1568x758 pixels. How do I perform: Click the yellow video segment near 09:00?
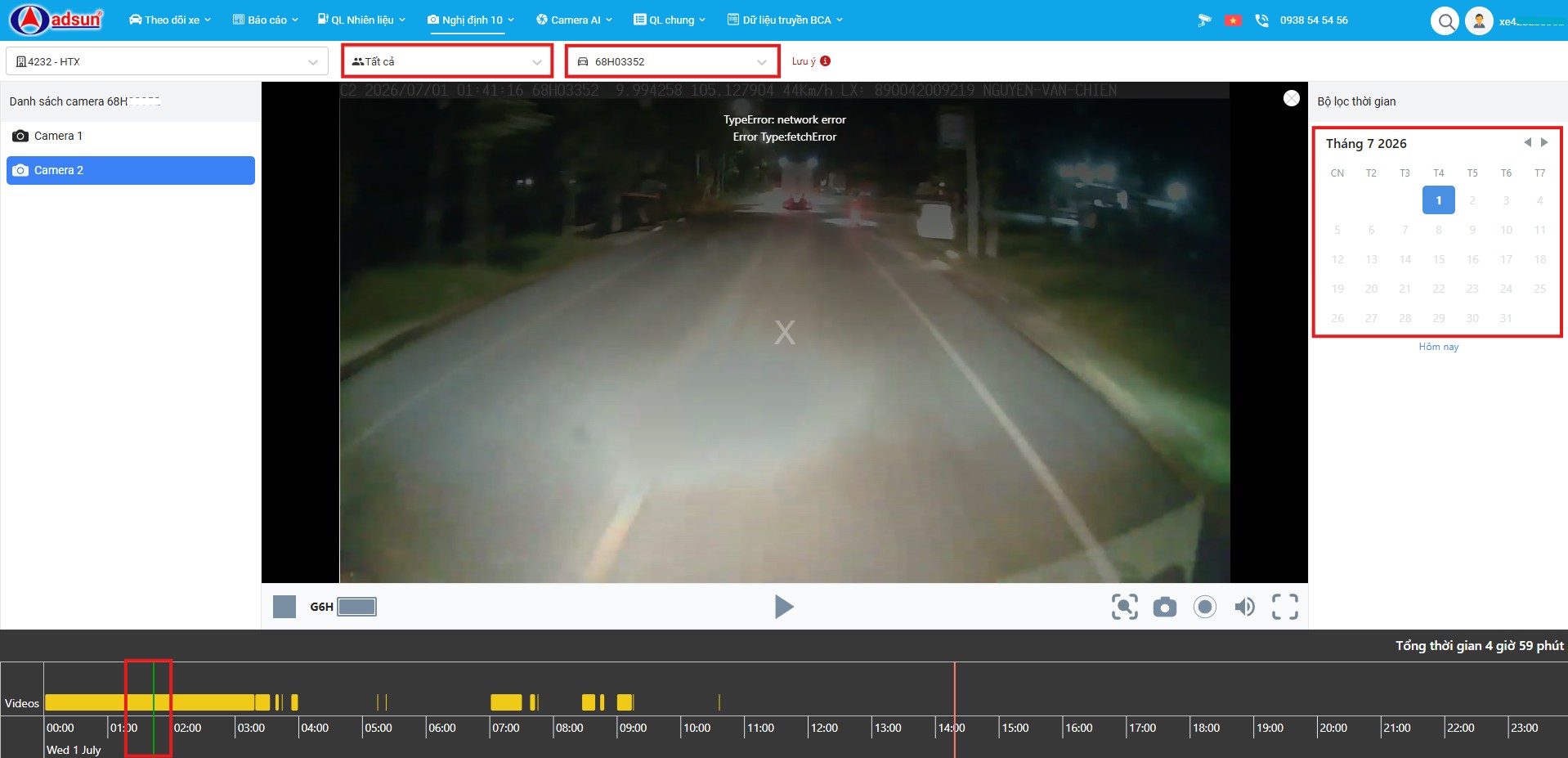click(625, 702)
